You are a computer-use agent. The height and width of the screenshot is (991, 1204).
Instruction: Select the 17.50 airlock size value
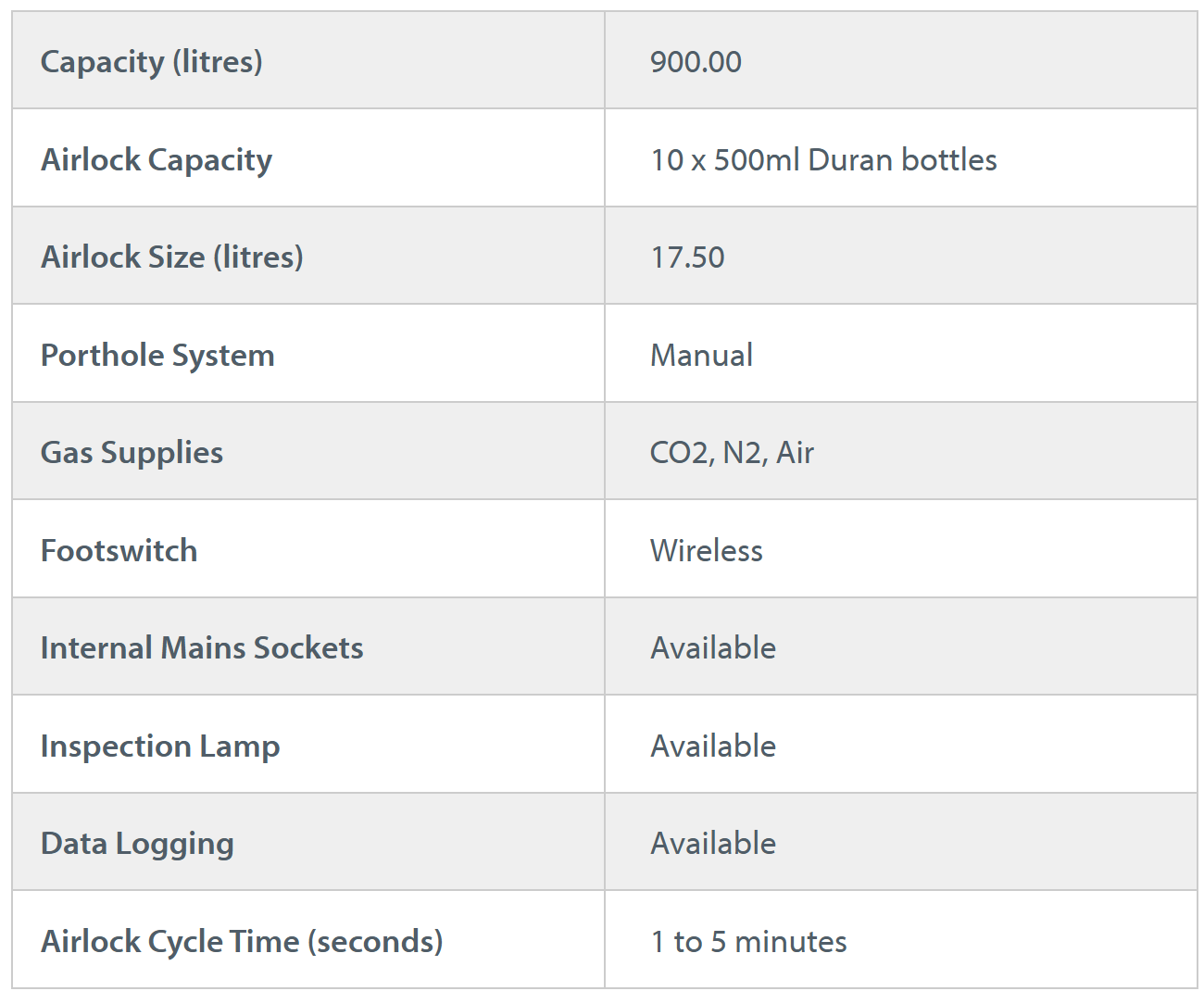(x=687, y=257)
